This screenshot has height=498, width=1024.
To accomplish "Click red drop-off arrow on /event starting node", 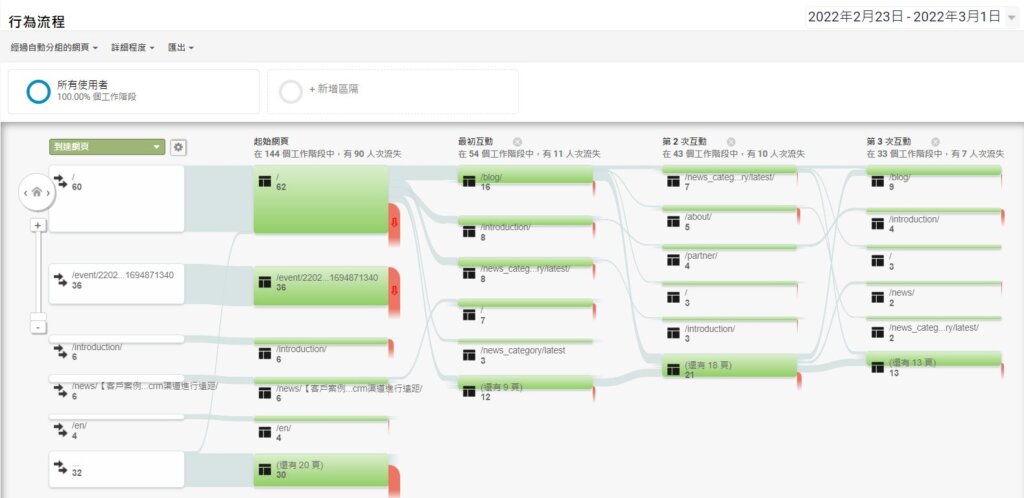I will [x=394, y=290].
